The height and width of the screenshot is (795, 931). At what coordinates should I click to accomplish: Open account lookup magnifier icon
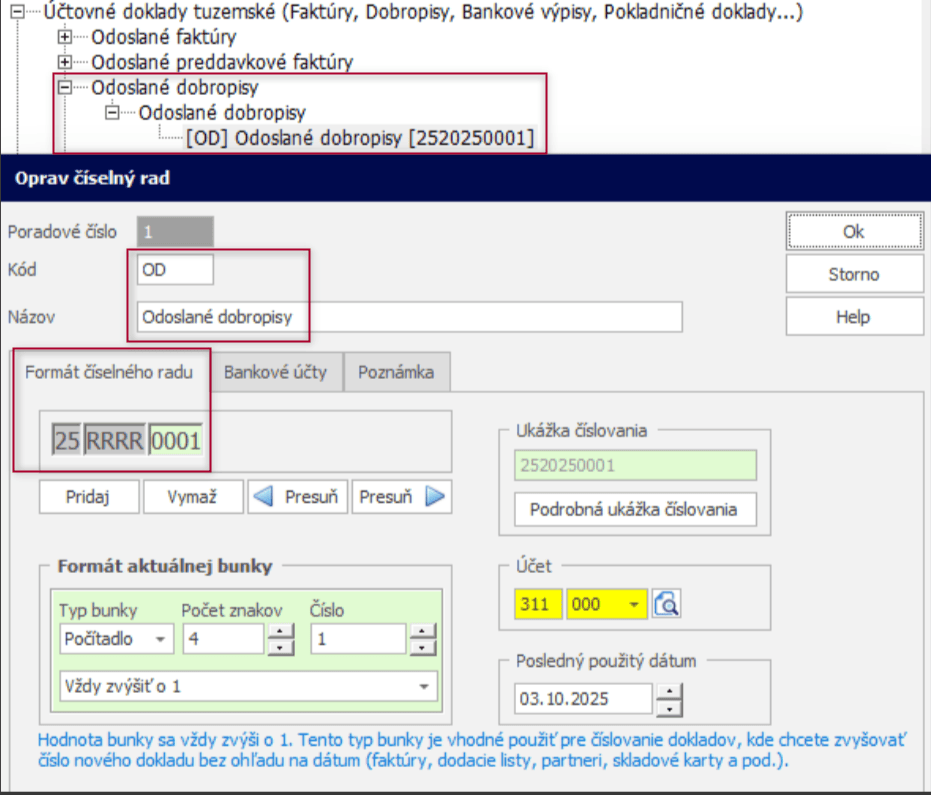pyautogui.click(x=667, y=604)
